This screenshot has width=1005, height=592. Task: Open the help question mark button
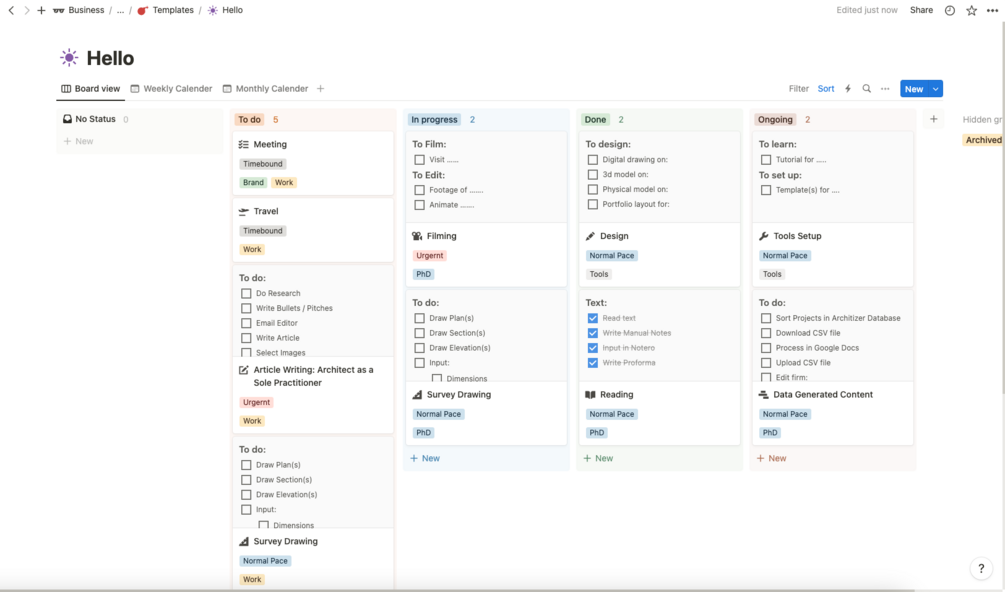pos(981,568)
